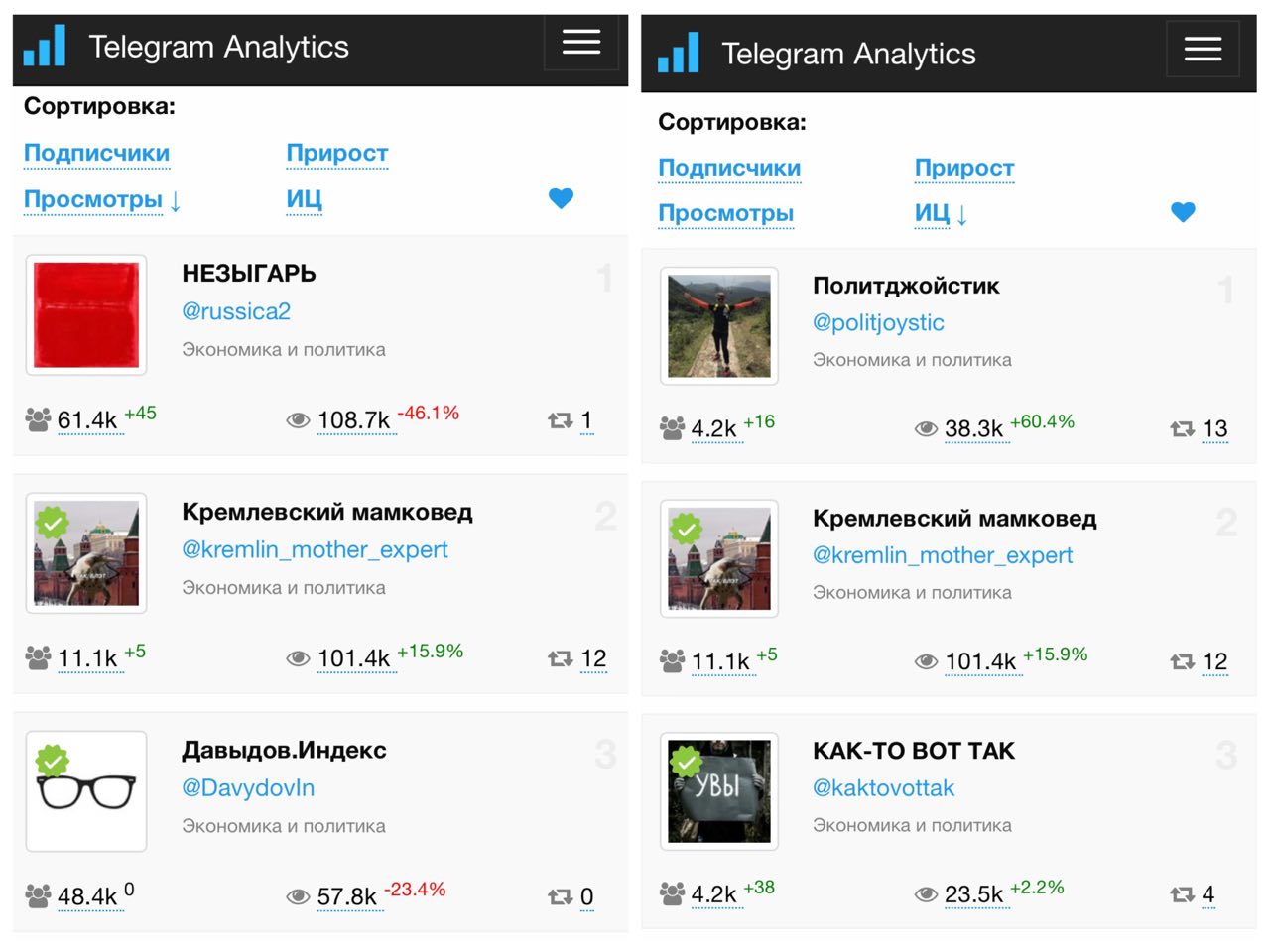The image size is (1270, 952).
Task: Sort by ИЦ in left panel
Action: [x=304, y=199]
